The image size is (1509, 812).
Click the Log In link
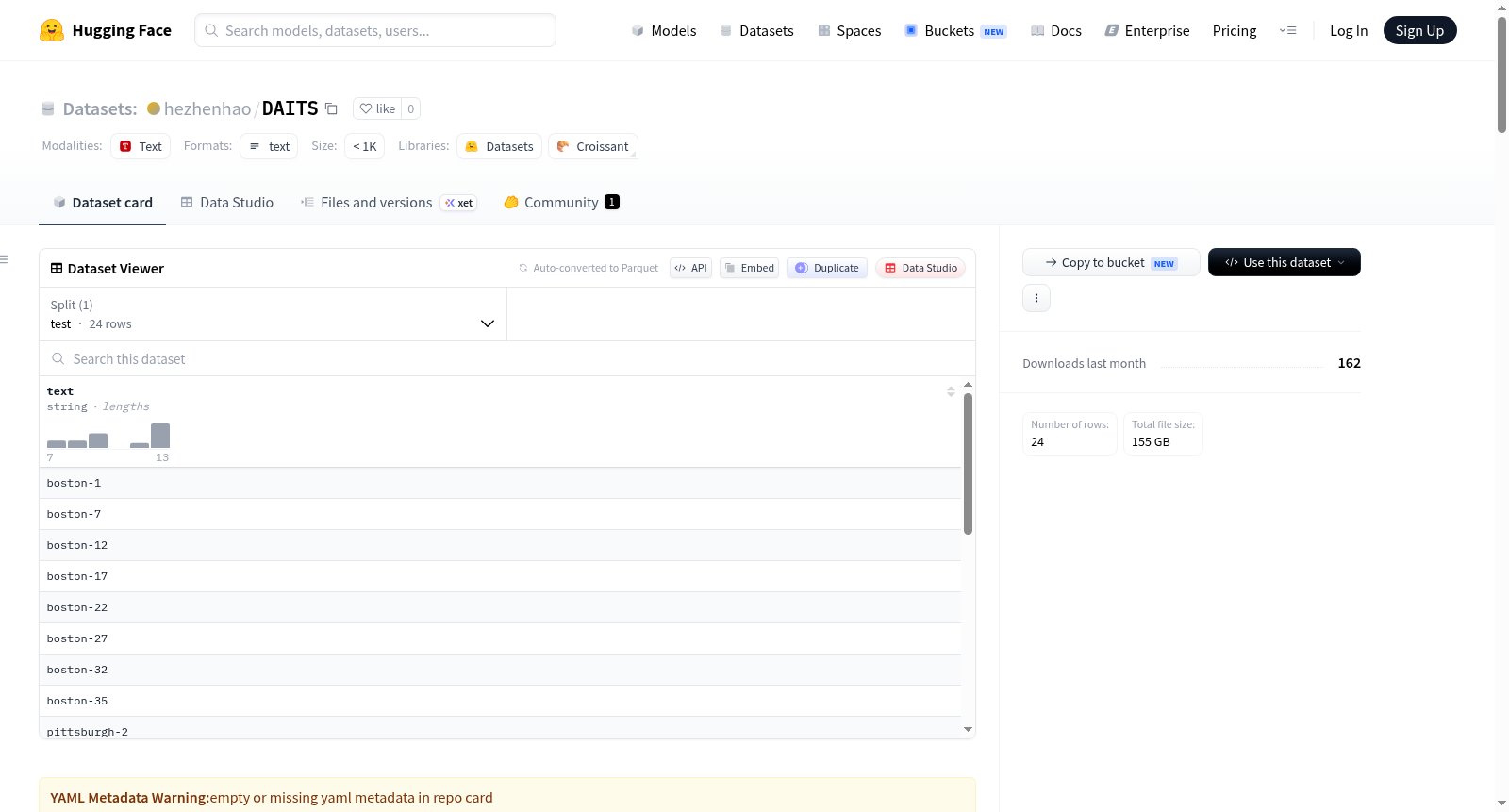[1349, 30]
